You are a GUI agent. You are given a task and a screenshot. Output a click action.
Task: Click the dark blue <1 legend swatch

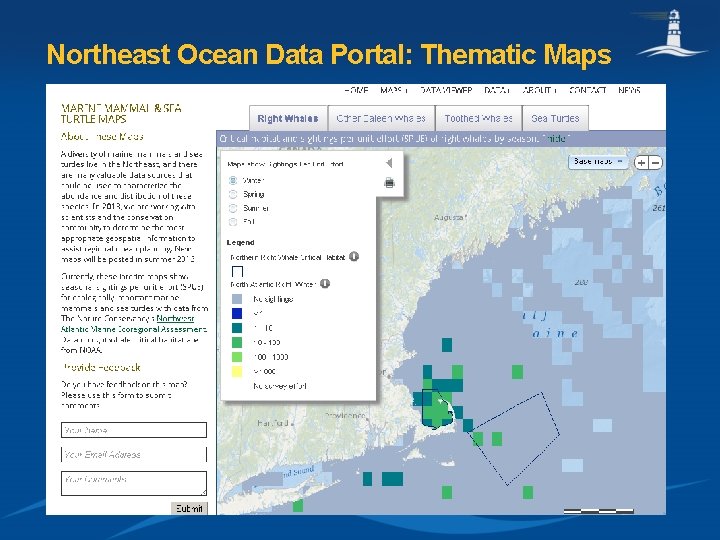[x=237, y=314]
